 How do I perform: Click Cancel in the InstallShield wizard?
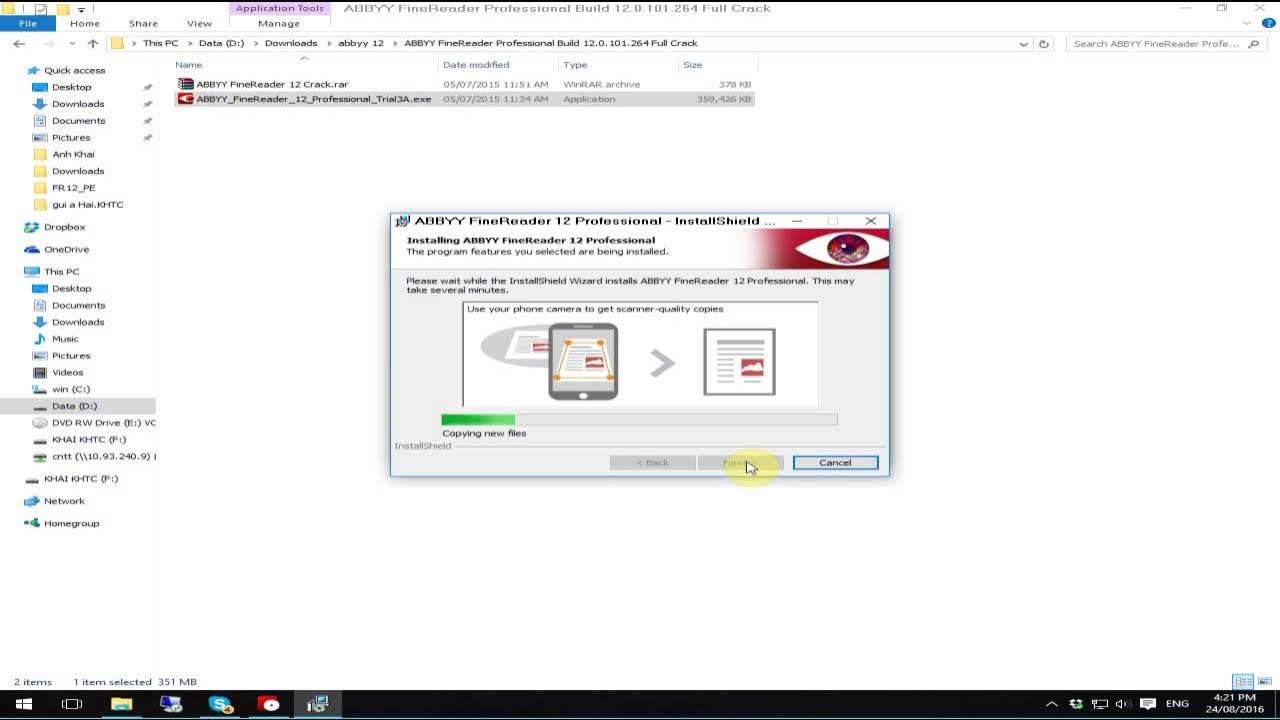[x=835, y=462]
